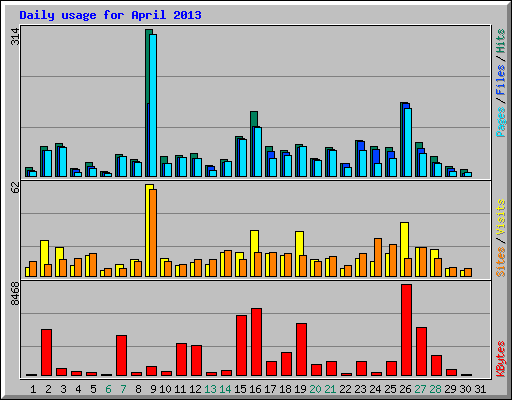Select green weekend day label 7
Image resolution: width=512 pixels, height=400 pixels.
point(123,389)
